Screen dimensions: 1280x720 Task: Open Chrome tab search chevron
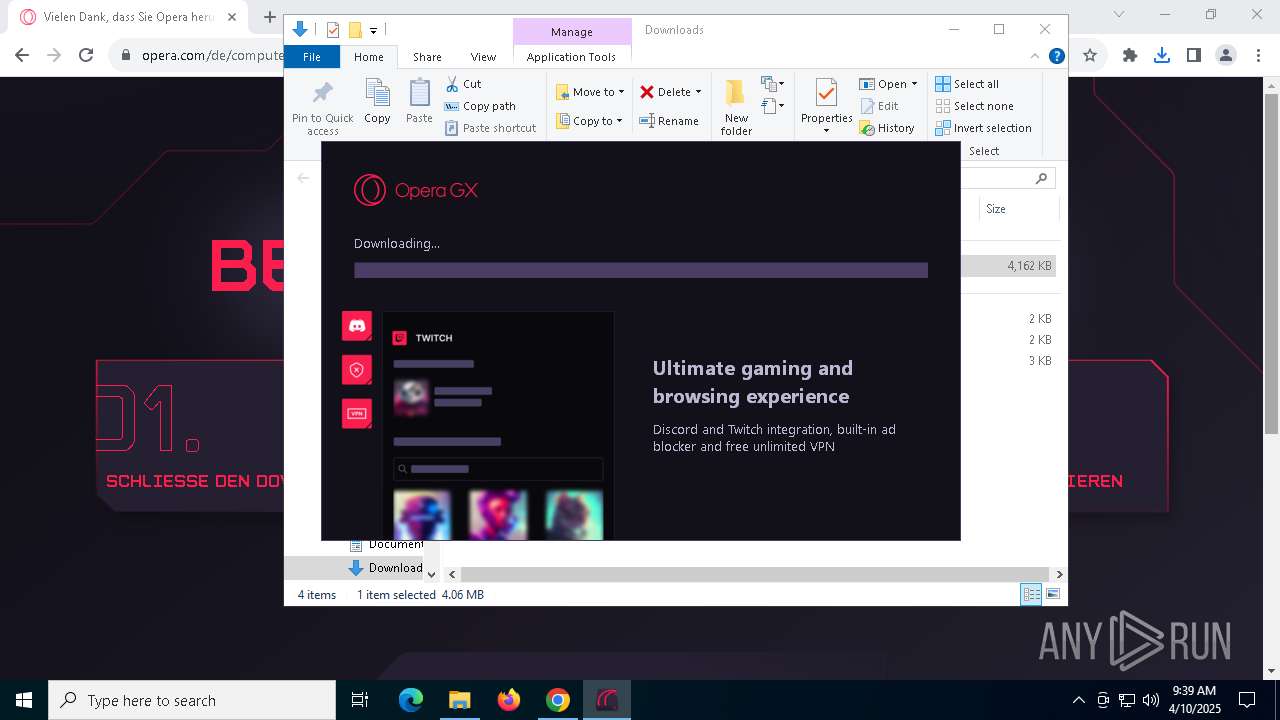click(1119, 15)
